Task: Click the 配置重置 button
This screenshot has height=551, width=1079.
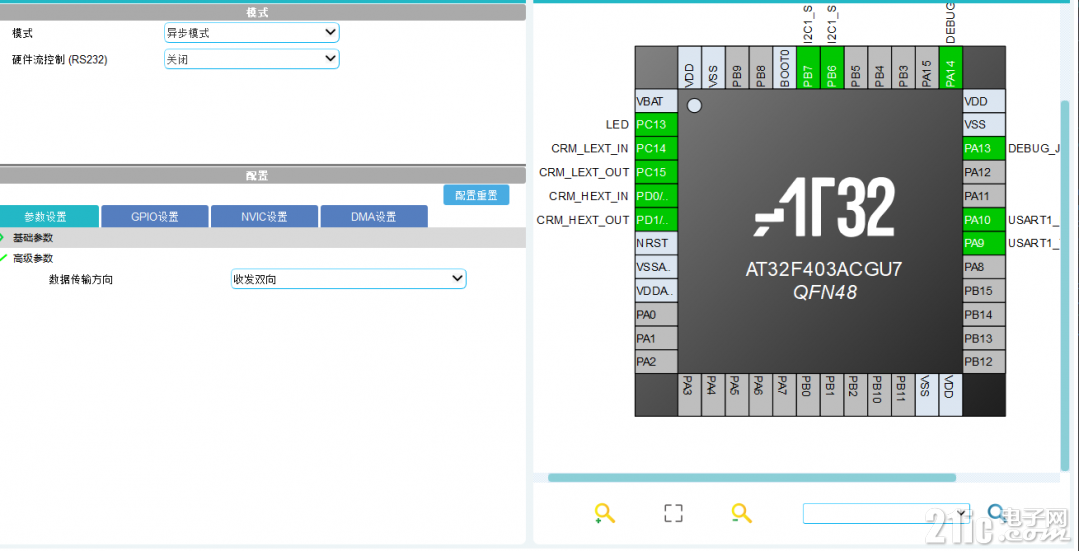Action: pyautogui.click(x=476, y=195)
